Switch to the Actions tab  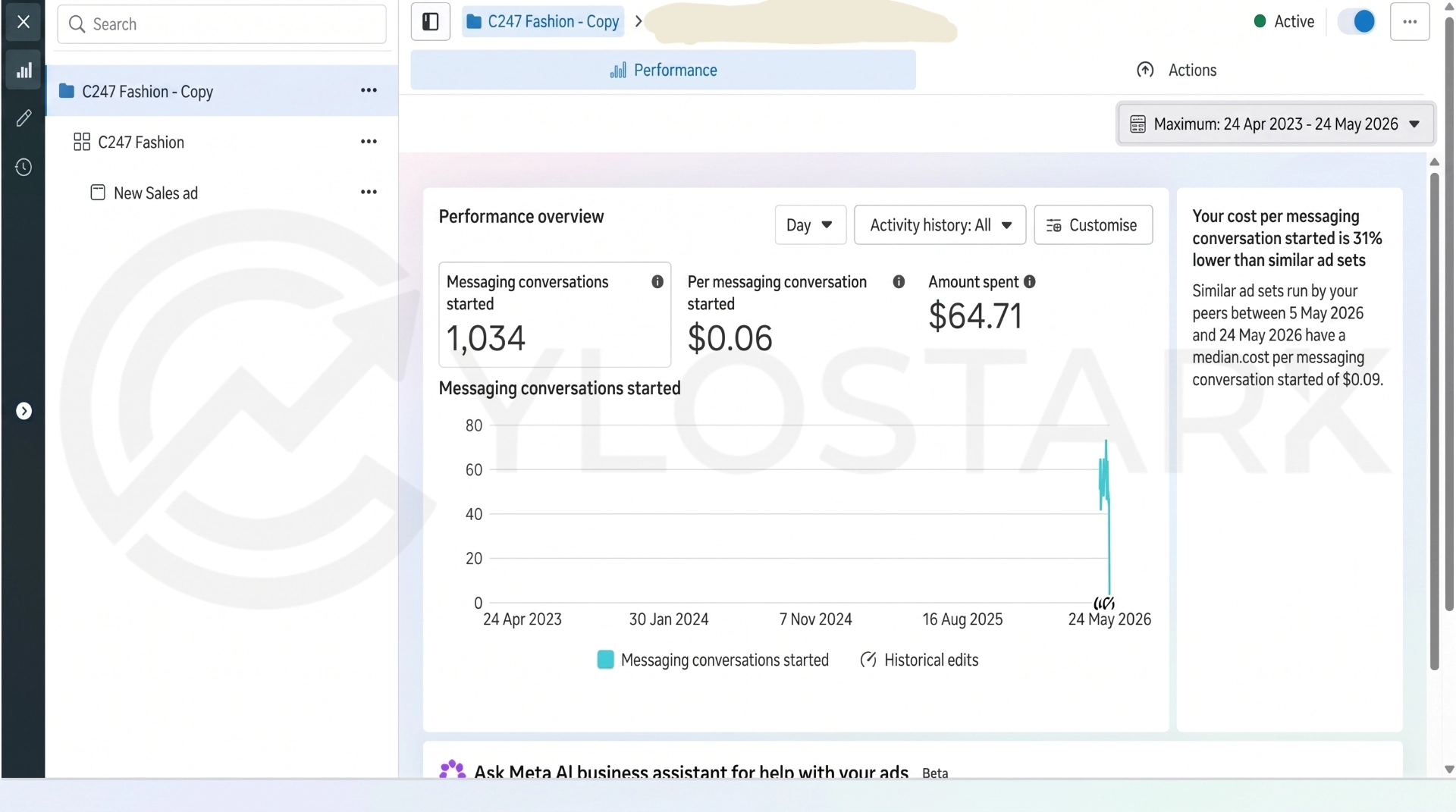click(x=1176, y=71)
